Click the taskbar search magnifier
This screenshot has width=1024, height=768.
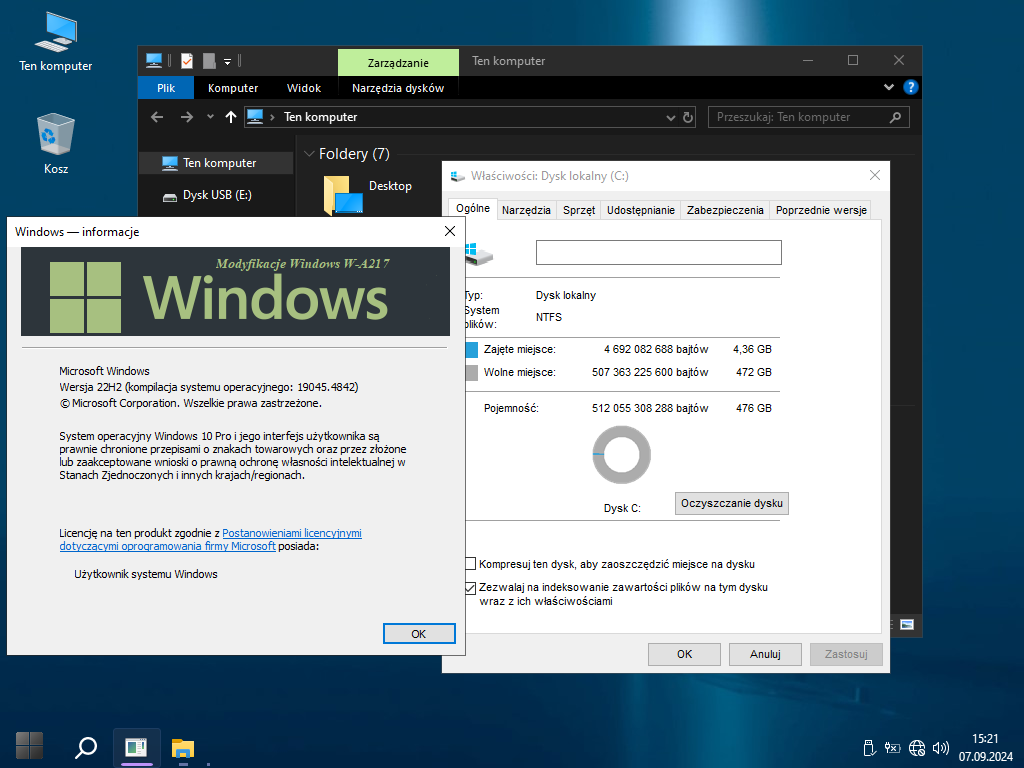(87, 747)
